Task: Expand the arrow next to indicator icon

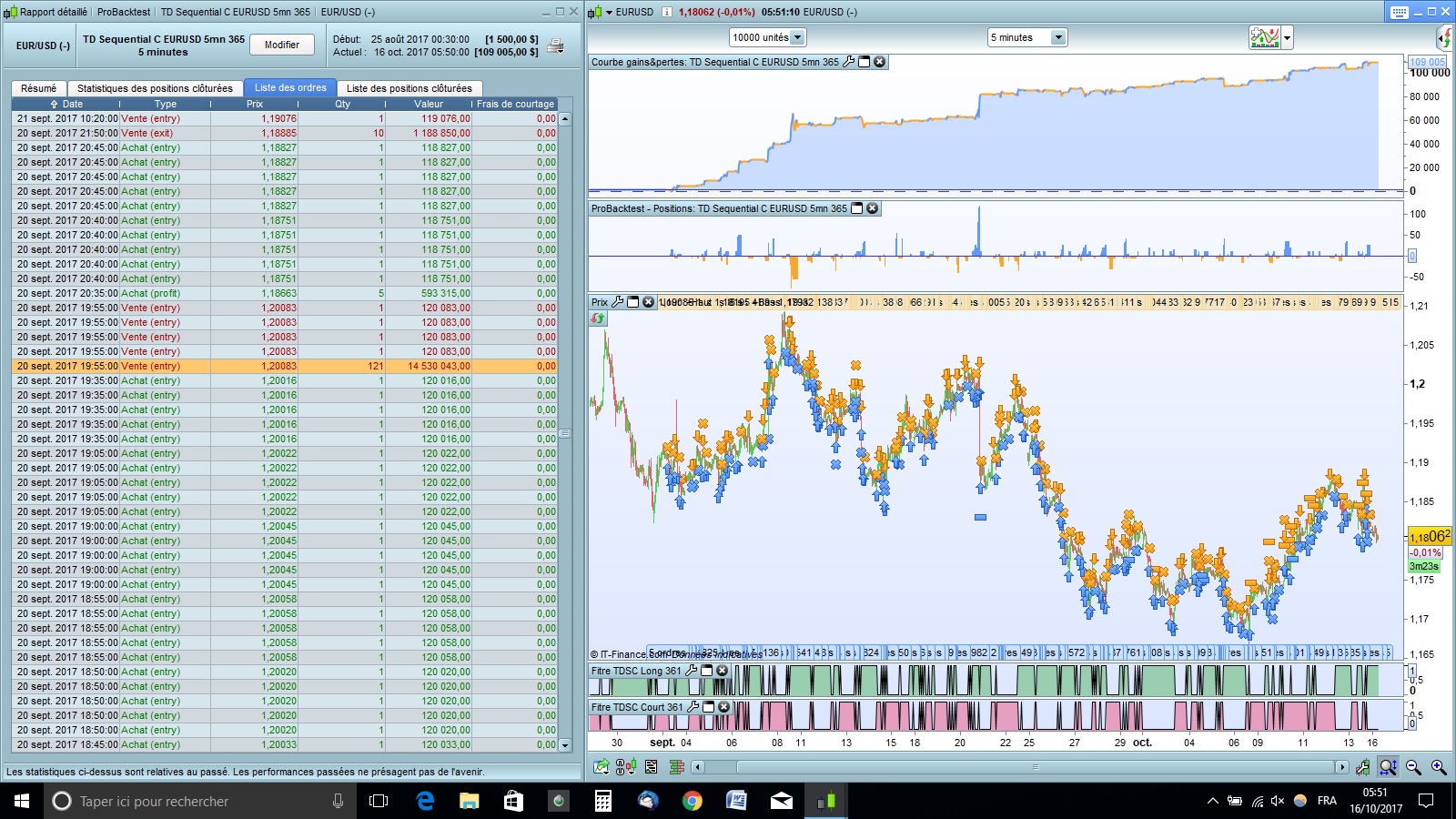Action: (x=1287, y=37)
